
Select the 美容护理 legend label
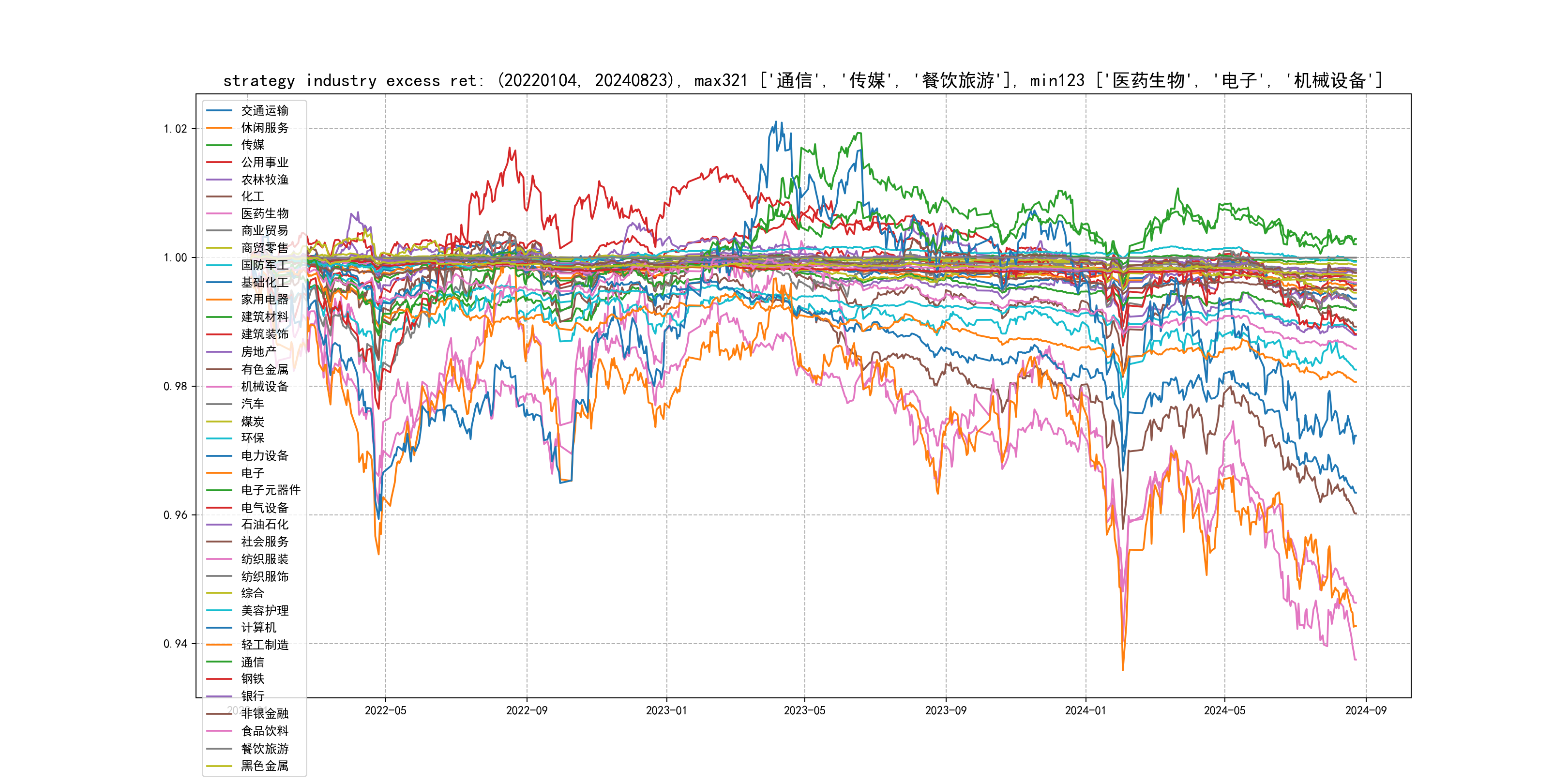(x=264, y=611)
